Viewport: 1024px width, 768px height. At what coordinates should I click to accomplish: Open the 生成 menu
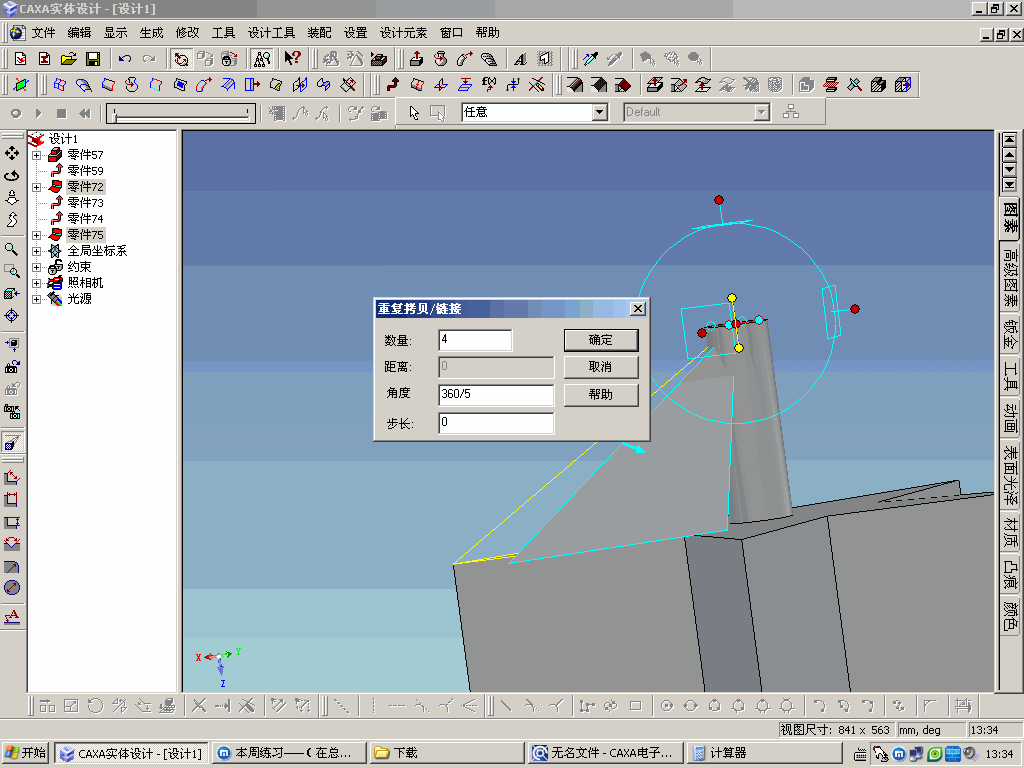click(152, 33)
